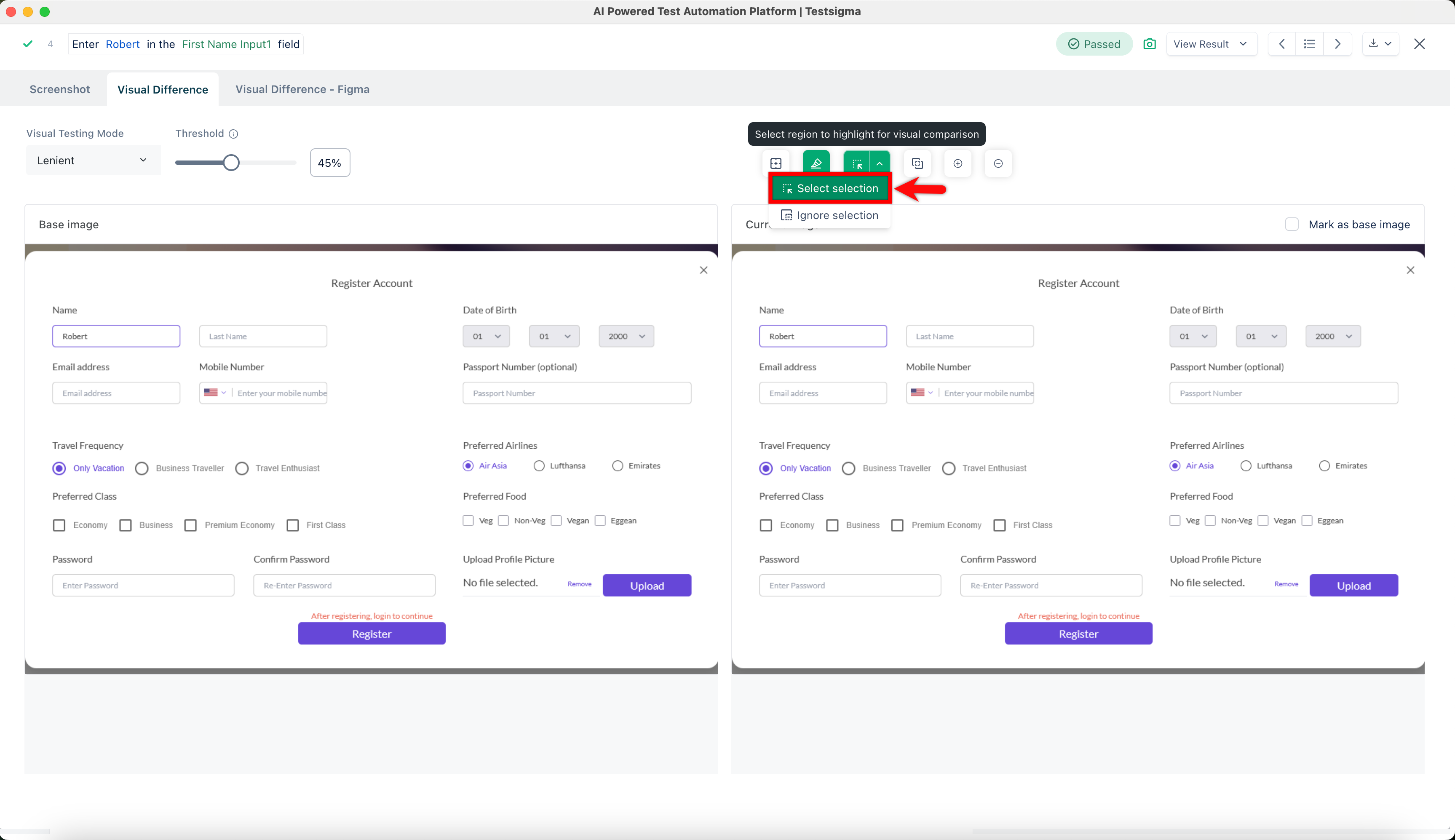Select Travel Enthusiast radio in Current image

949,468
